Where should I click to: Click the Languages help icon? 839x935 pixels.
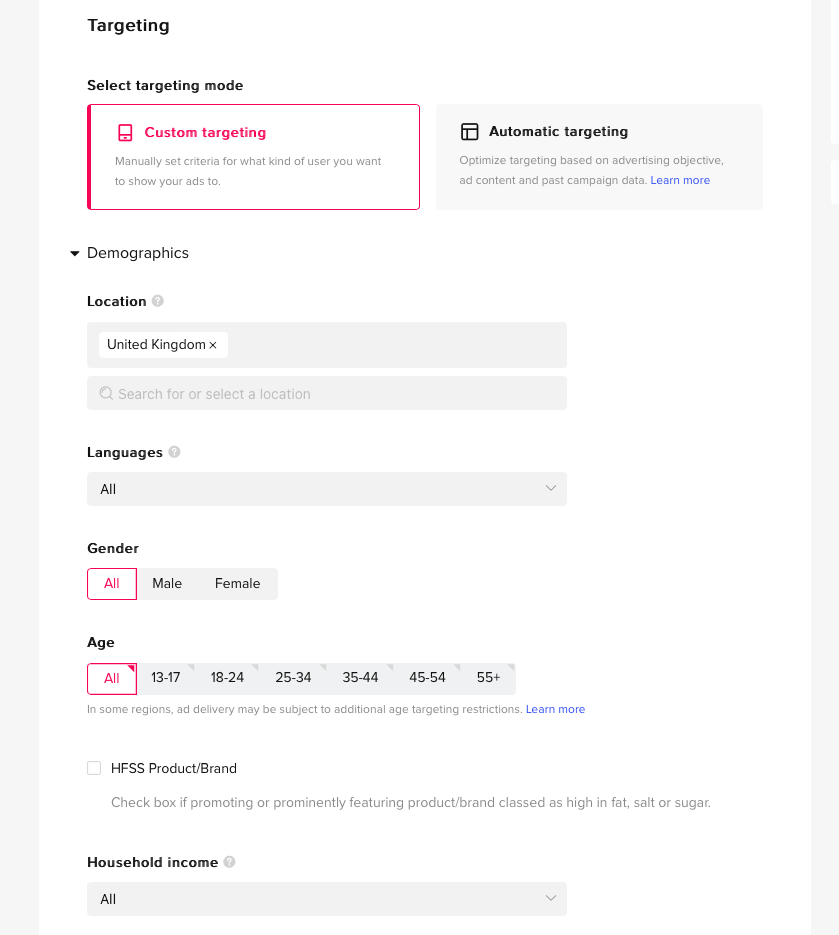click(x=174, y=452)
